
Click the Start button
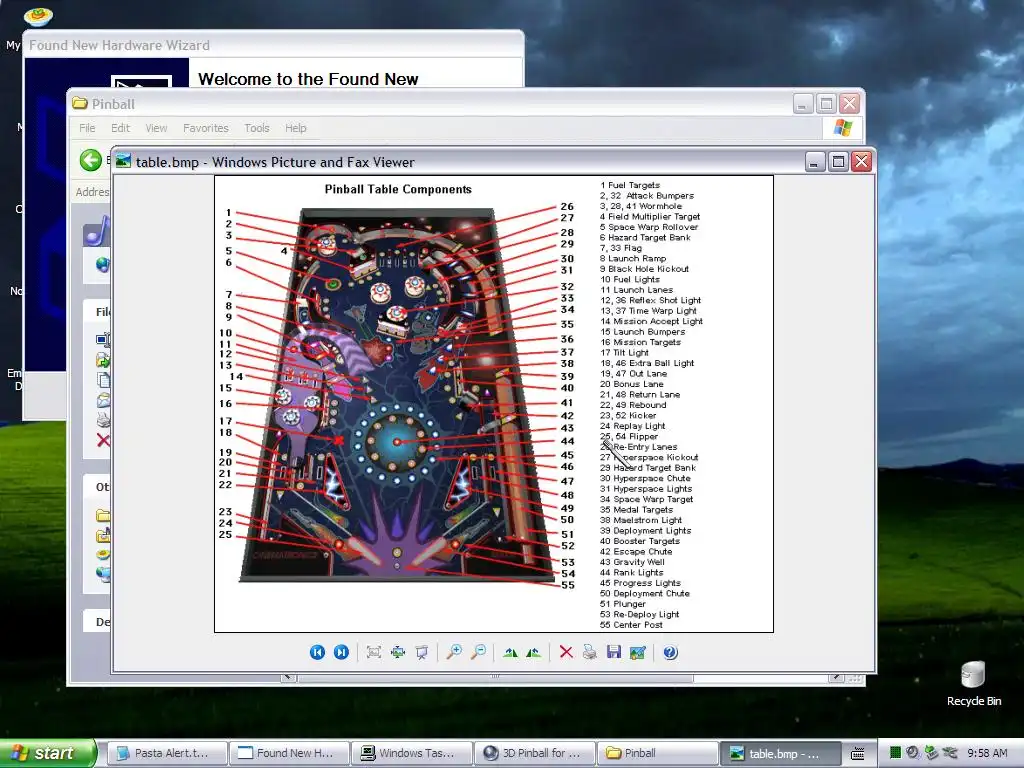coord(47,753)
